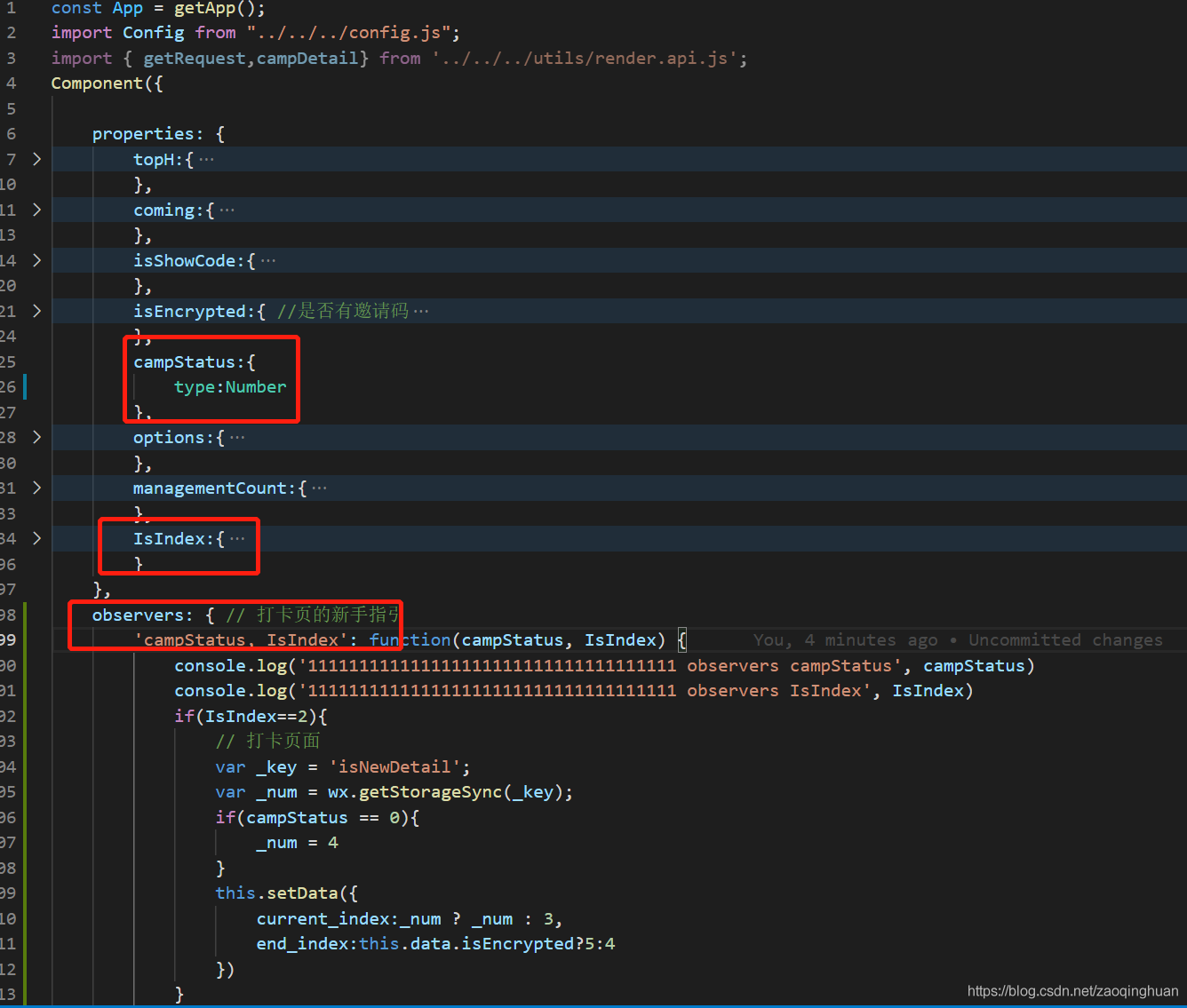This screenshot has width=1187, height=1008.
Task: Click the 'isNewDetail' string literal
Action: pos(394,767)
